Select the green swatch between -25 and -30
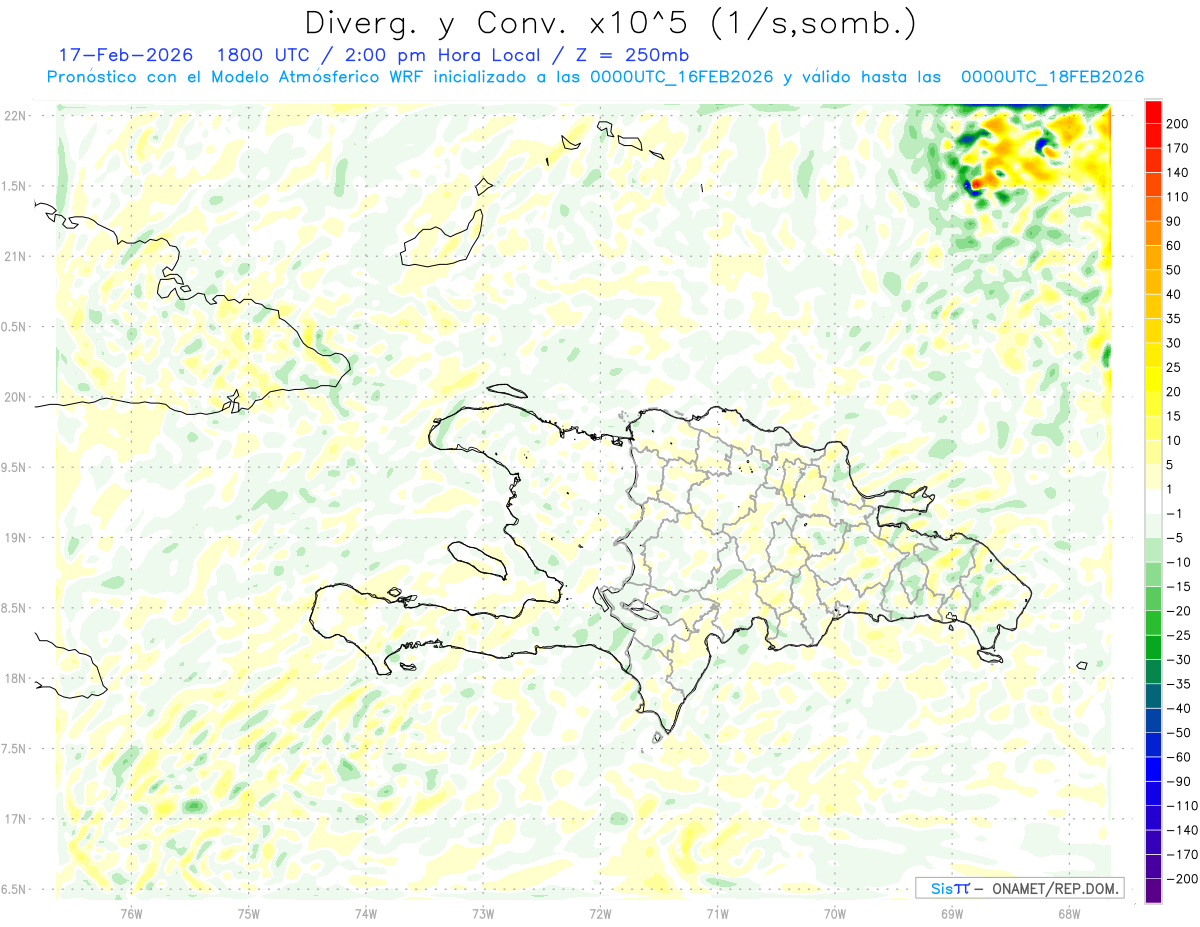Screen dimensions: 1200x927 (1153, 648)
